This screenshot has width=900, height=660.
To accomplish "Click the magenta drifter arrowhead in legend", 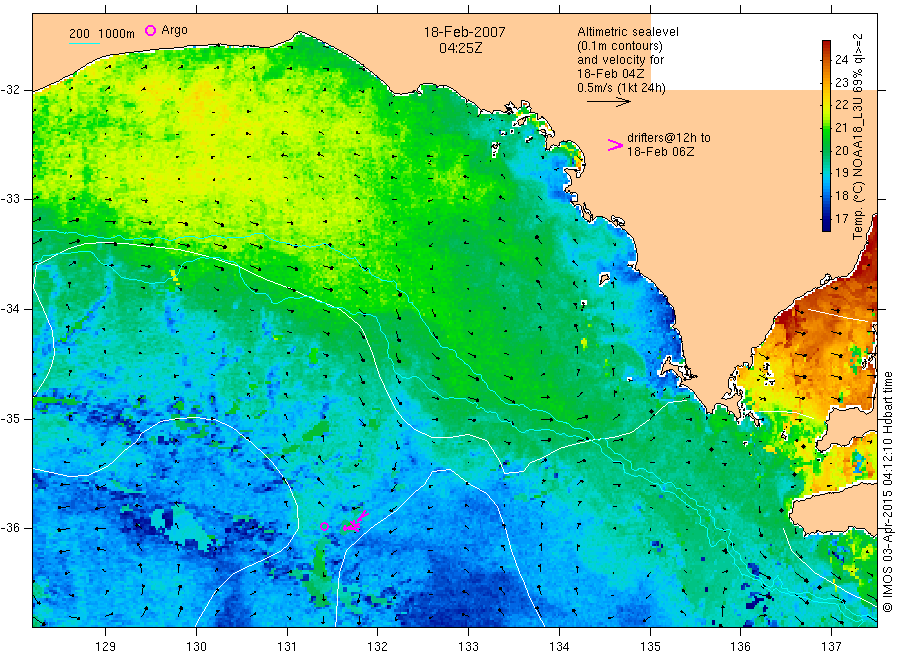I will [x=615, y=145].
